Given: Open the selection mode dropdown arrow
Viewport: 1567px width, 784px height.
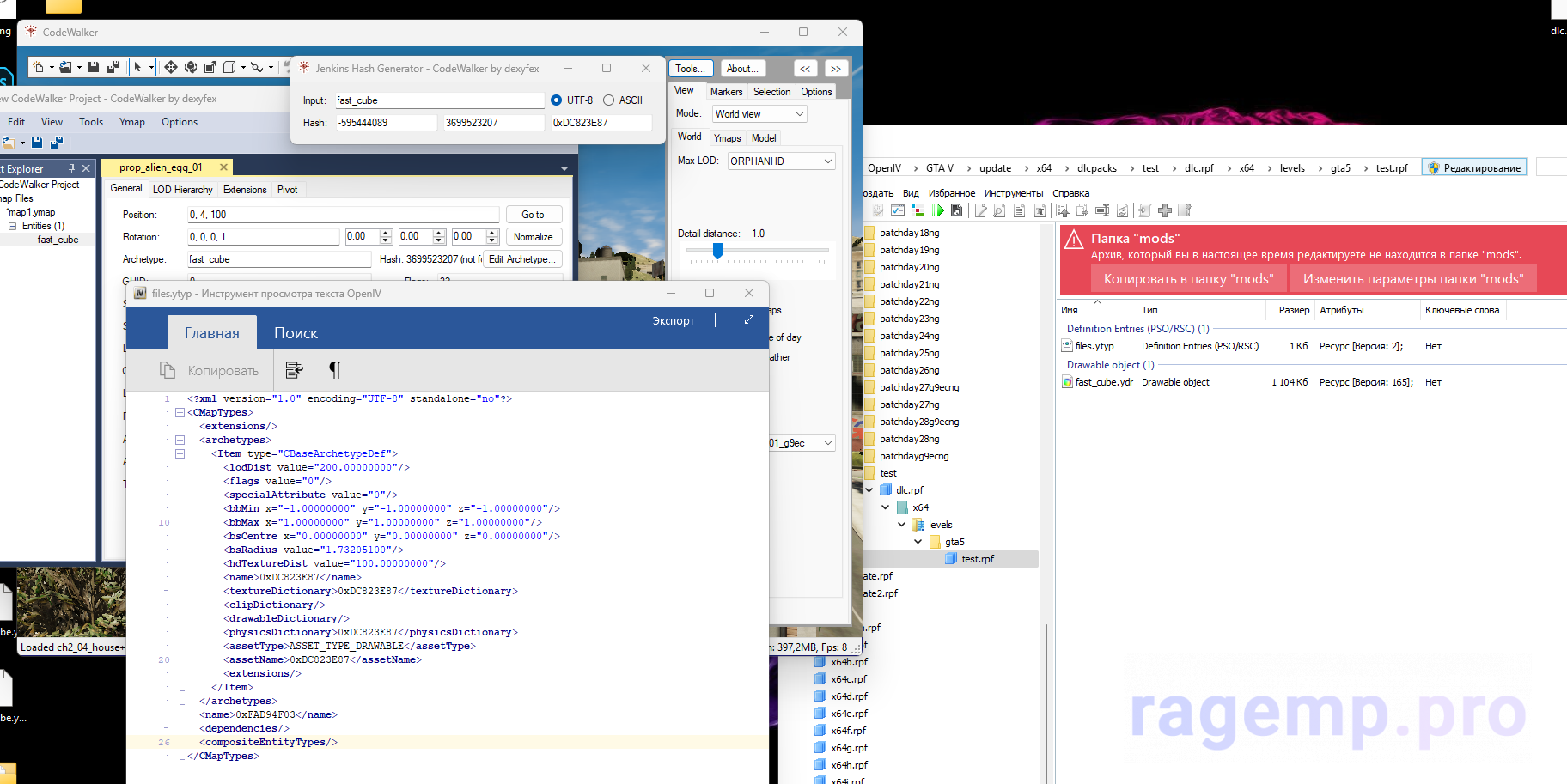Looking at the screenshot, I should (x=151, y=67).
